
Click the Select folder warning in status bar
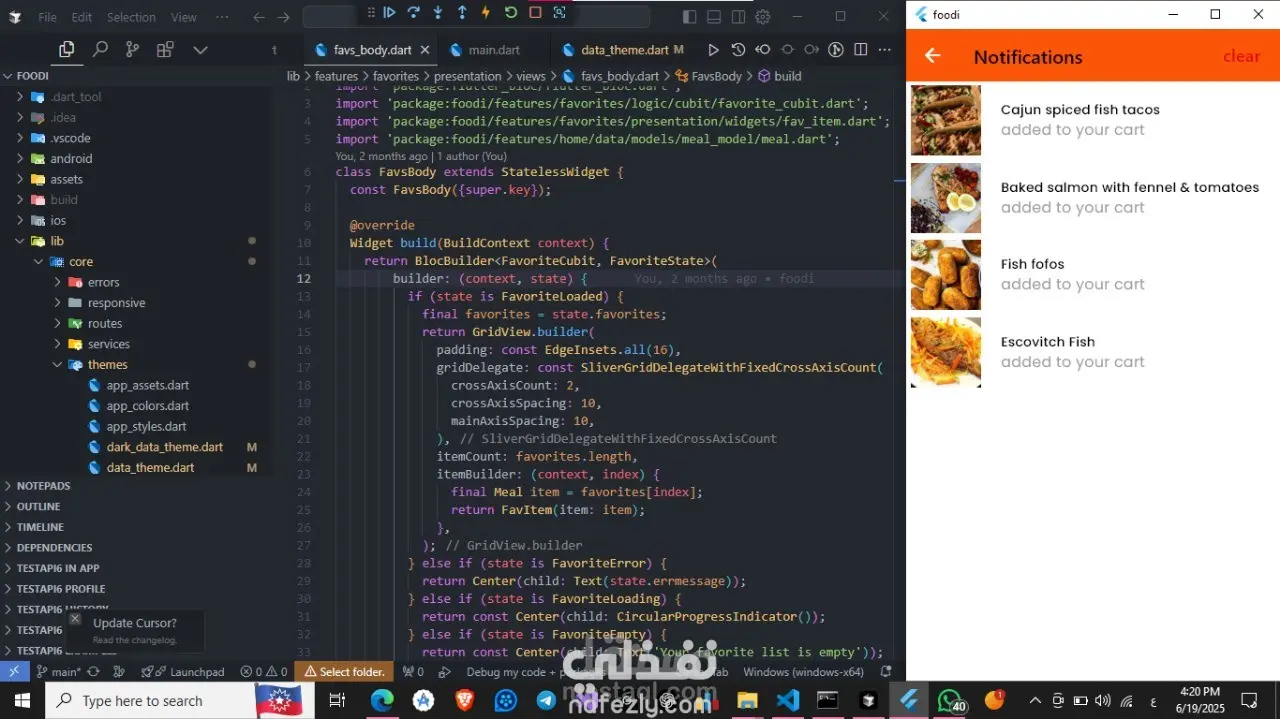(x=345, y=672)
